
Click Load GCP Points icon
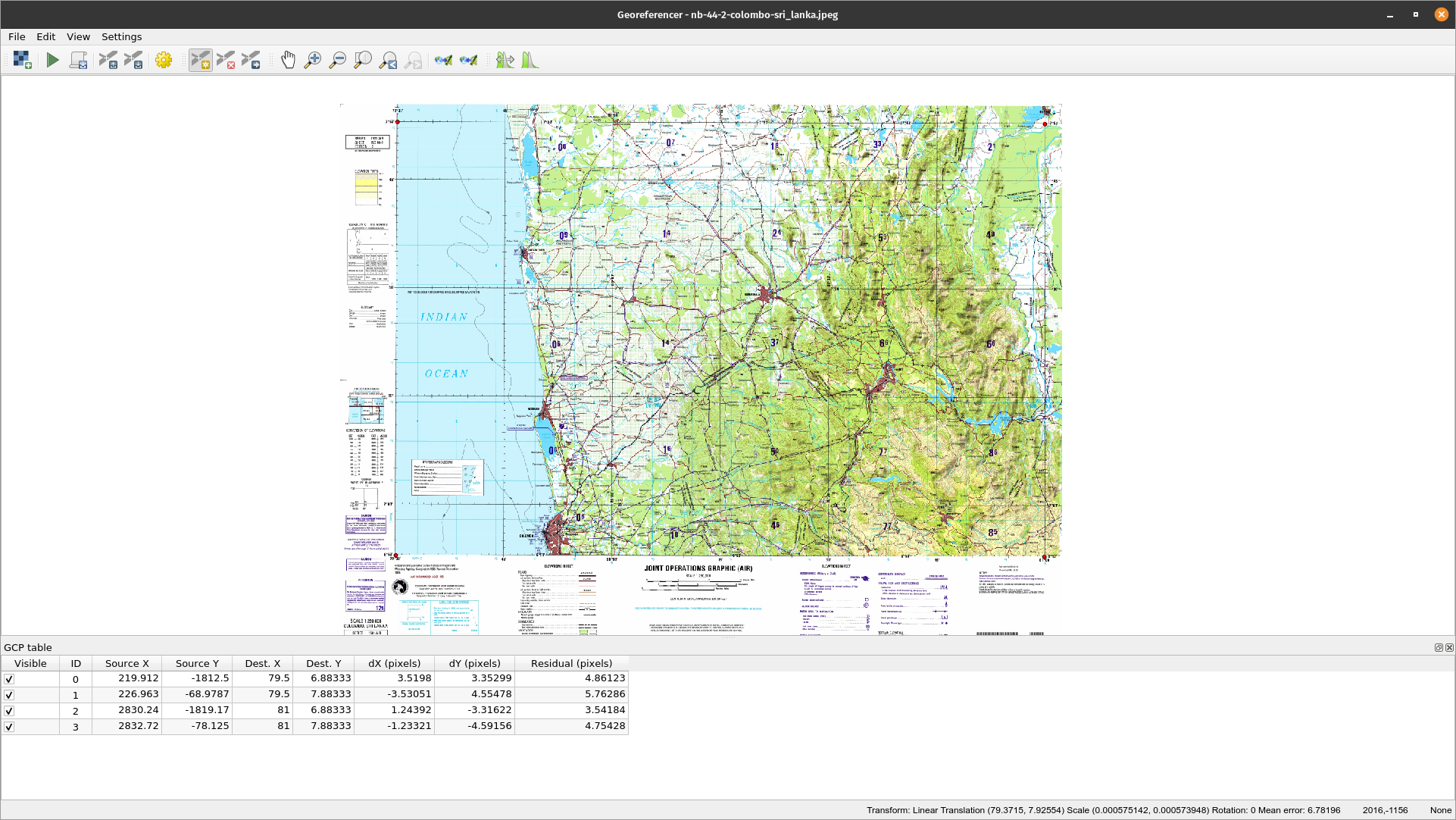pyautogui.click(x=108, y=60)
